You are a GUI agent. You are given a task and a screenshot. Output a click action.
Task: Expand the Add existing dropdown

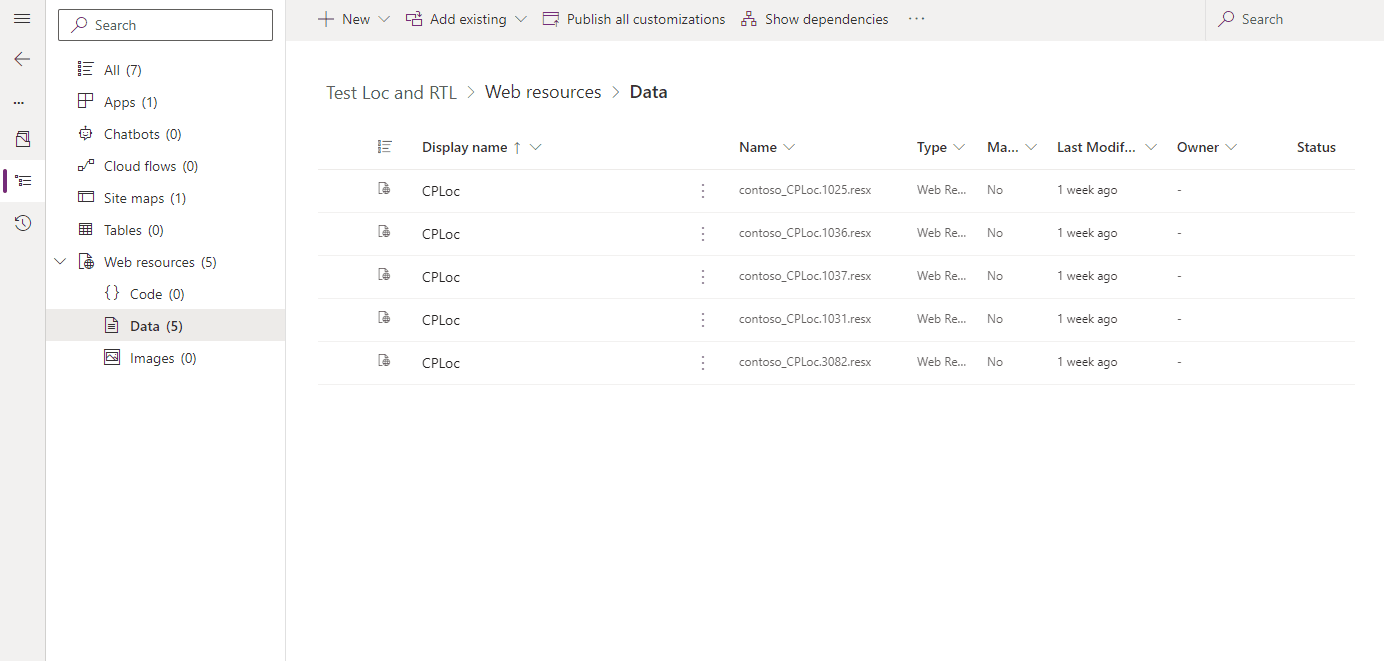(519, 18)
